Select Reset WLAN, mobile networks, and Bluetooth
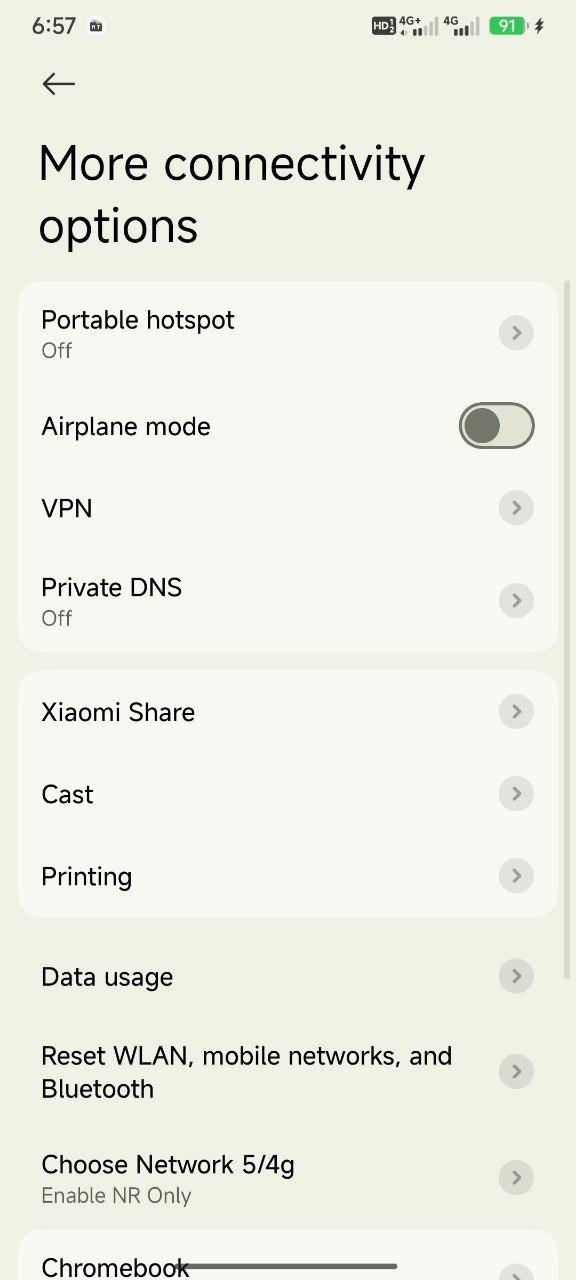The height and width of the screenshot is (1280, 576). [288, 1072]
